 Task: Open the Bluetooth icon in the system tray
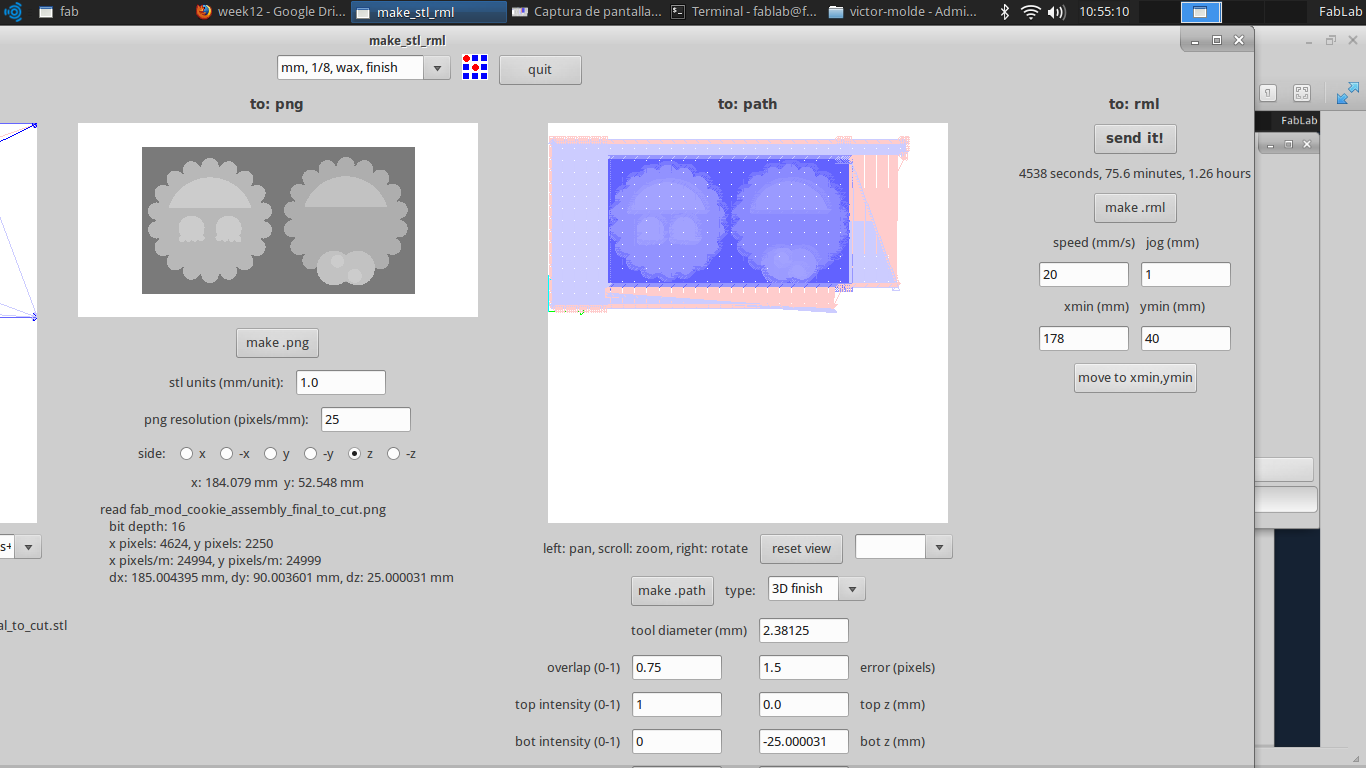pyautogui.click(x=1003, y=12)
